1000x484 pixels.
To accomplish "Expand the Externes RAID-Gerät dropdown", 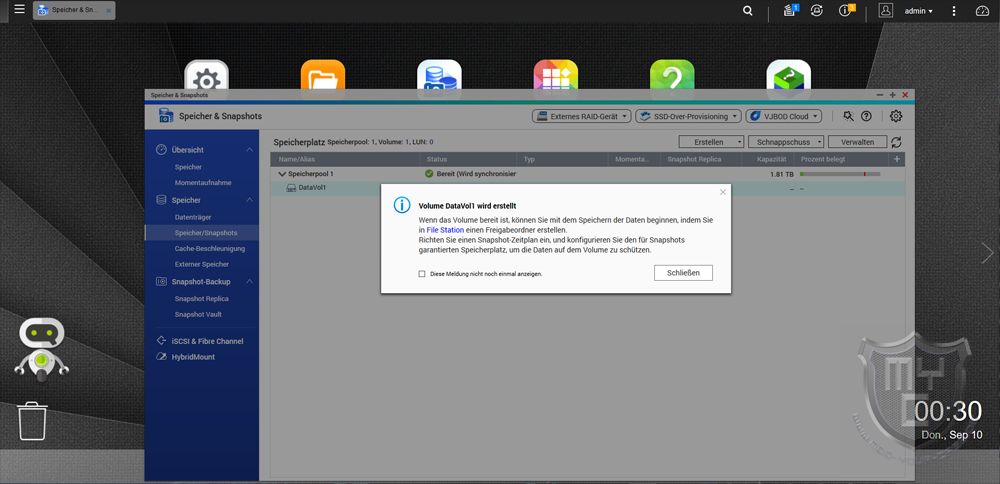I will tap(581, 116).
